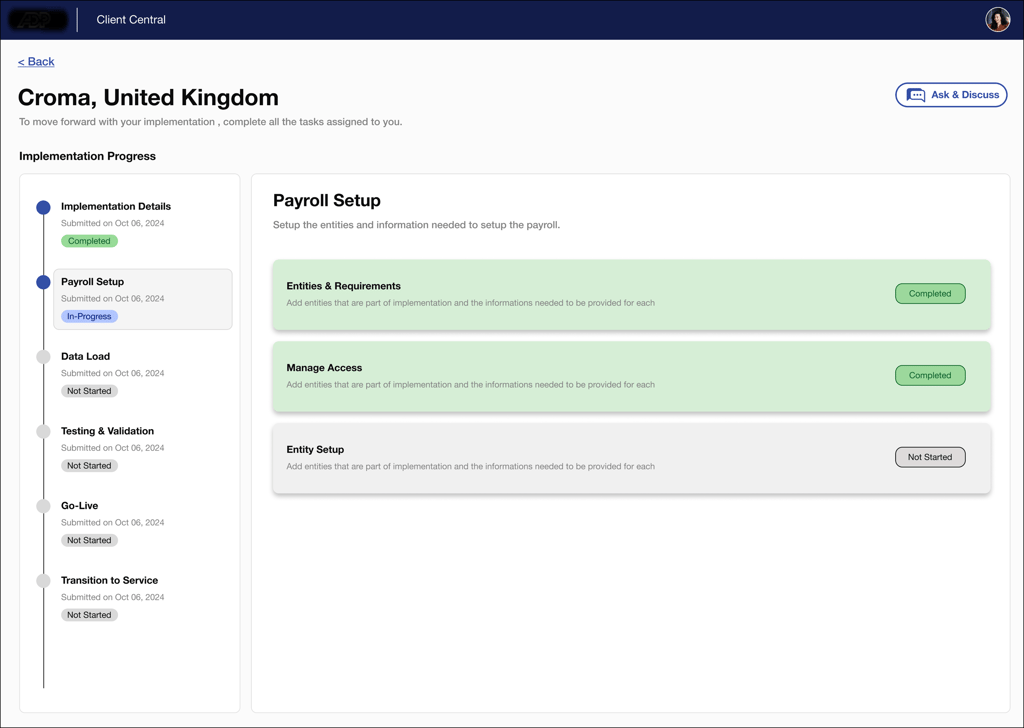The image size is (1024, 728).
Task: Click chat bubble icon in Ask & Discuss
Action: (x=916, y=95)
